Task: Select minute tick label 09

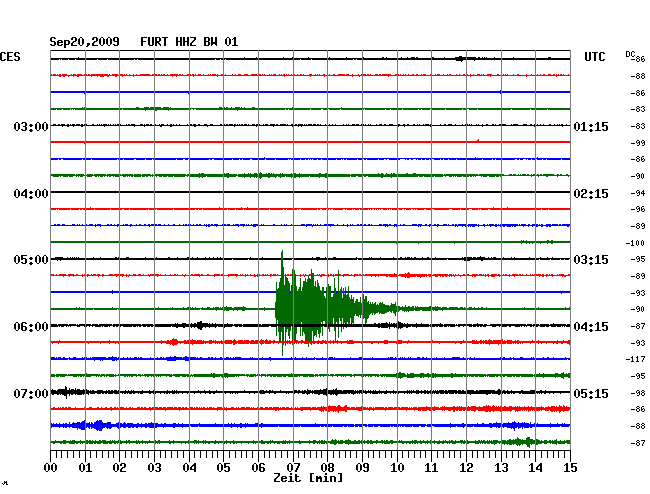Action: click(362, 468)
